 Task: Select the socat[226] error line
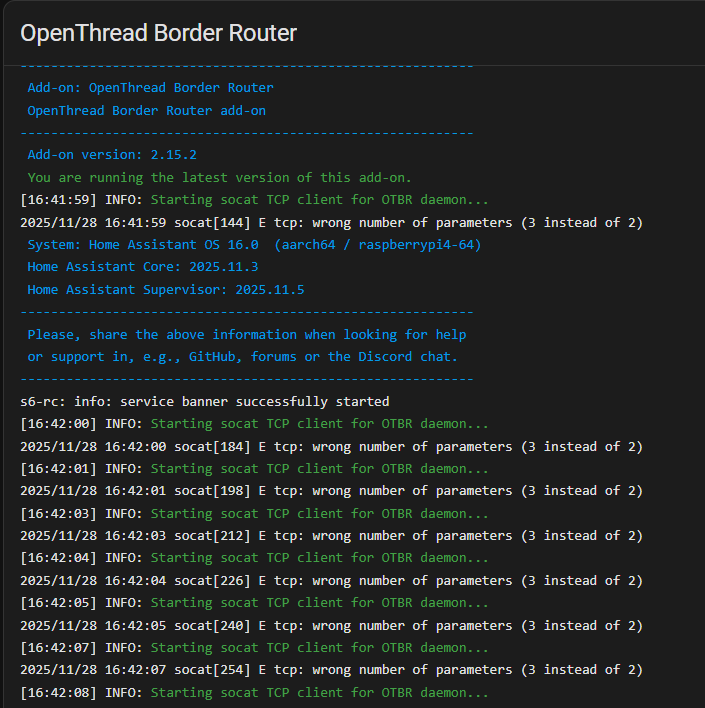[331, 581]
